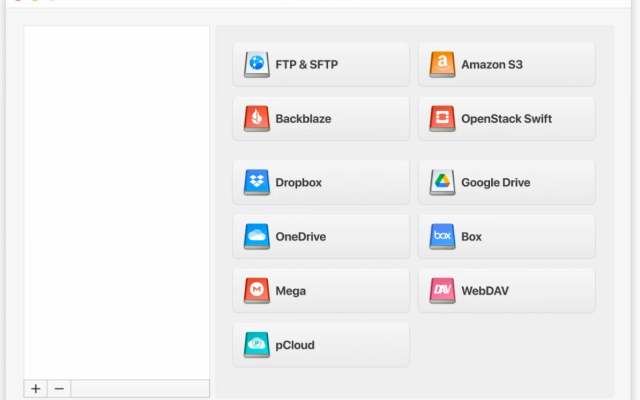Click the orange Amazon S3 drive icon
640x400 pixels.
click(442, 64)
